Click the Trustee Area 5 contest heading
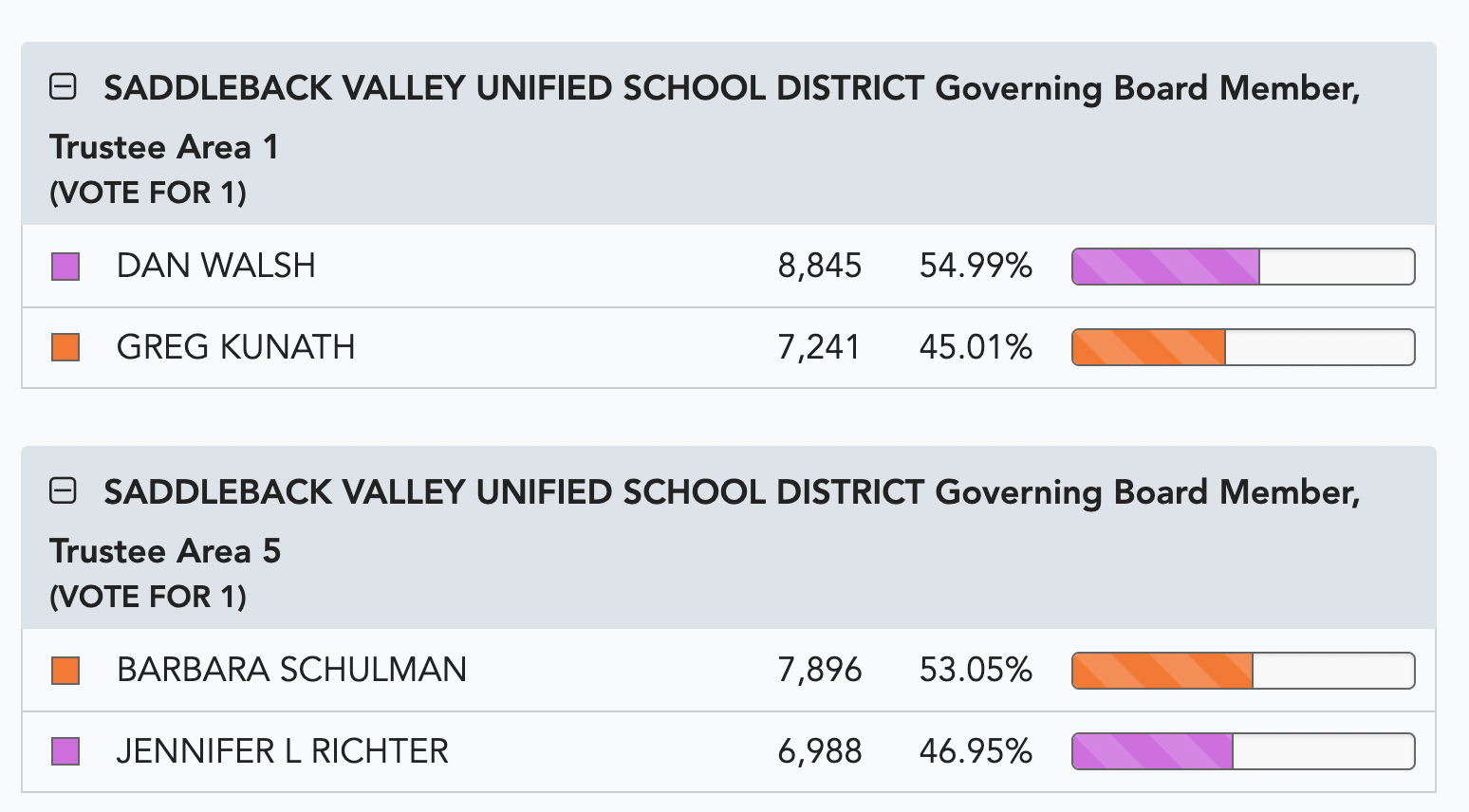Screen dimensions: 1469x812 [705, 522]
